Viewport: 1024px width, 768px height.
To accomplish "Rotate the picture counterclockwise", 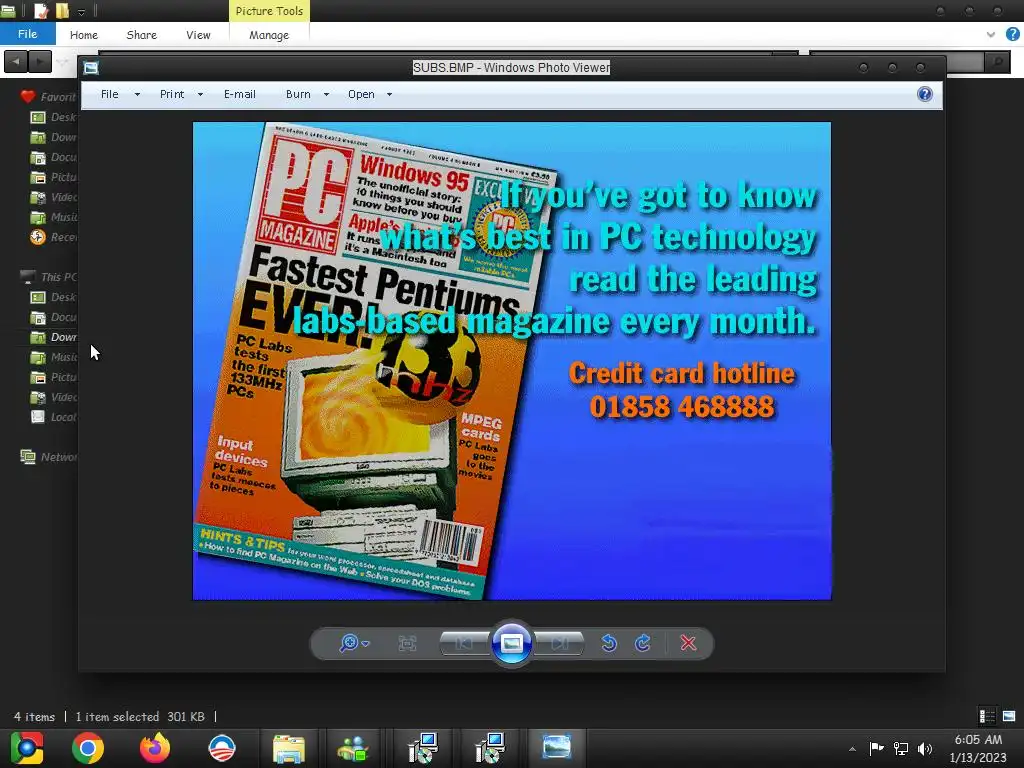I will pos(609,643).
